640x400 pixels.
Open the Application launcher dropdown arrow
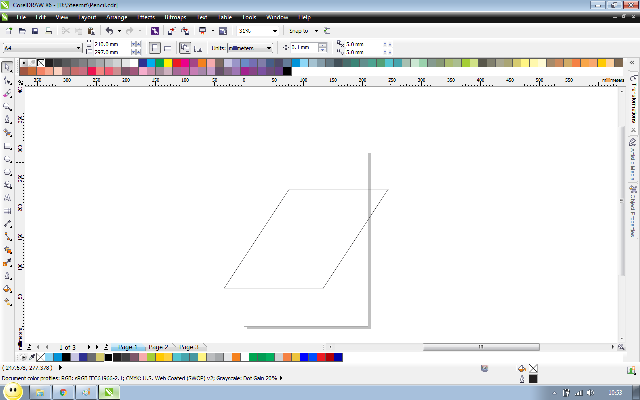coord(213,31)
